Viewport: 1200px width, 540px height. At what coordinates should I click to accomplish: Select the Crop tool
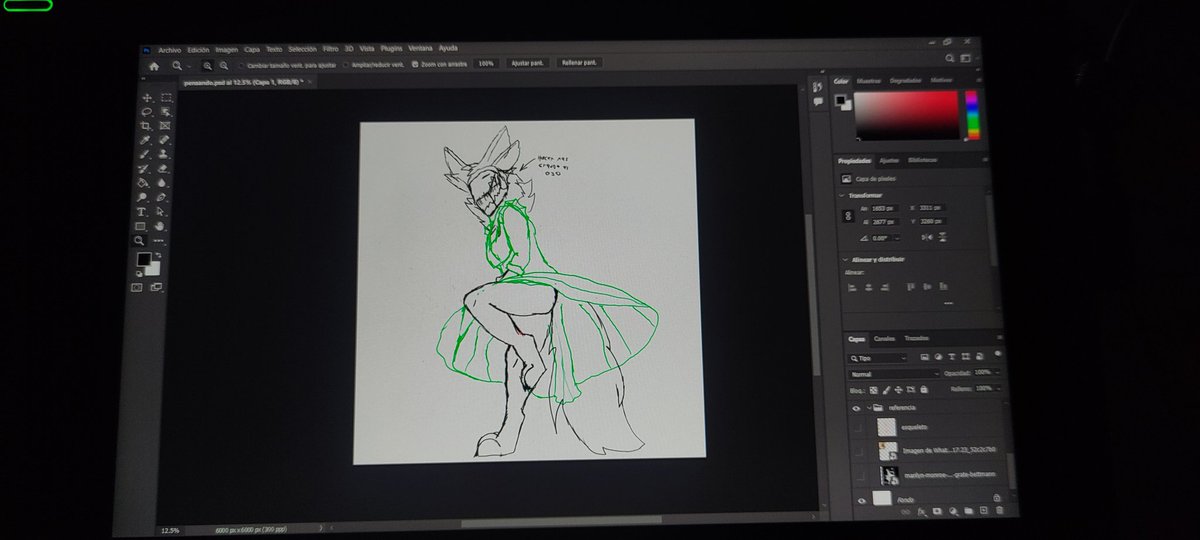pyautogui.click(x=146, y=125)
